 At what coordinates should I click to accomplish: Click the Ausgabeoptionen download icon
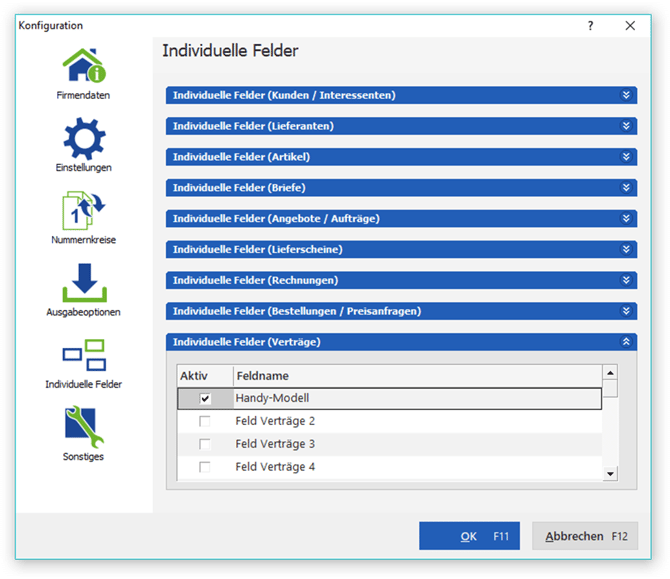83,282
